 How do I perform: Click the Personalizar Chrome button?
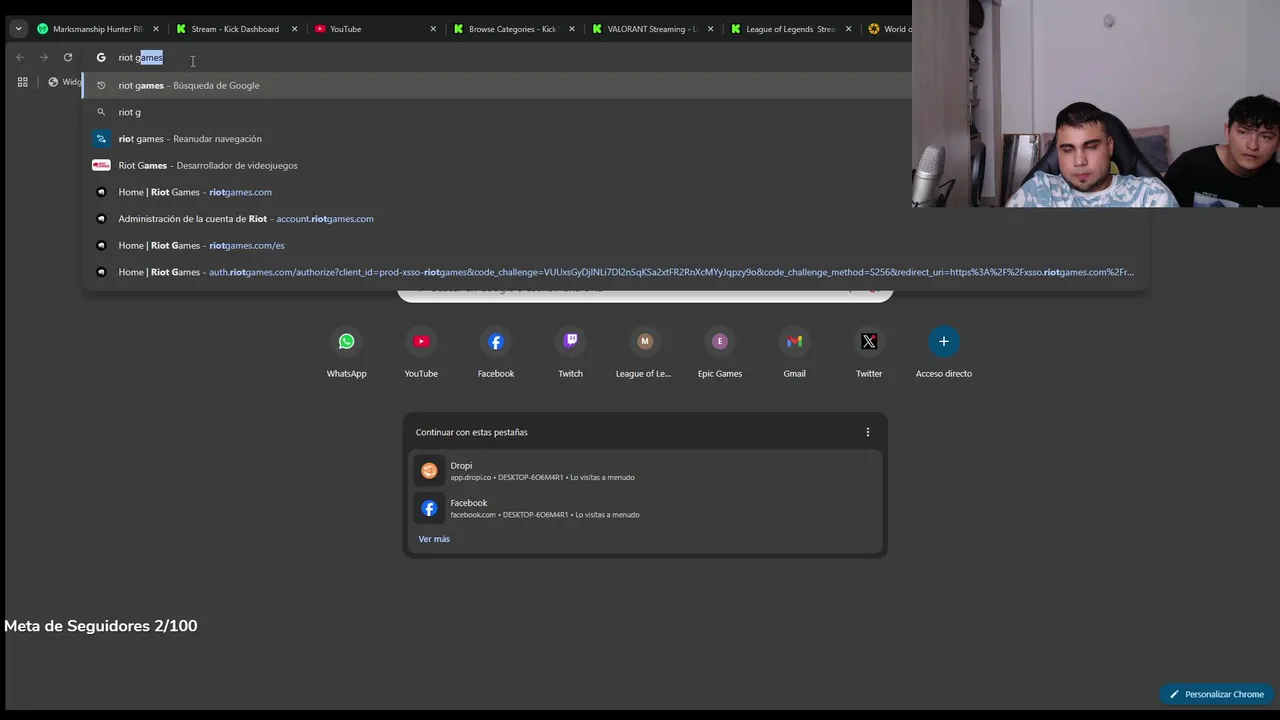pos(1216,694)
